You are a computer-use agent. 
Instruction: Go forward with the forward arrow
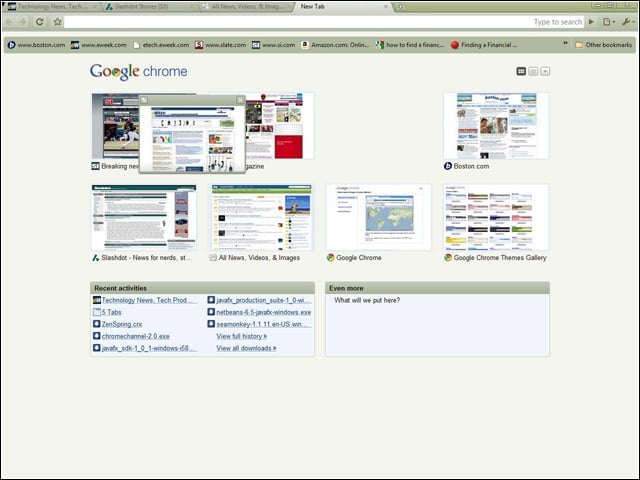click(23, 22)
